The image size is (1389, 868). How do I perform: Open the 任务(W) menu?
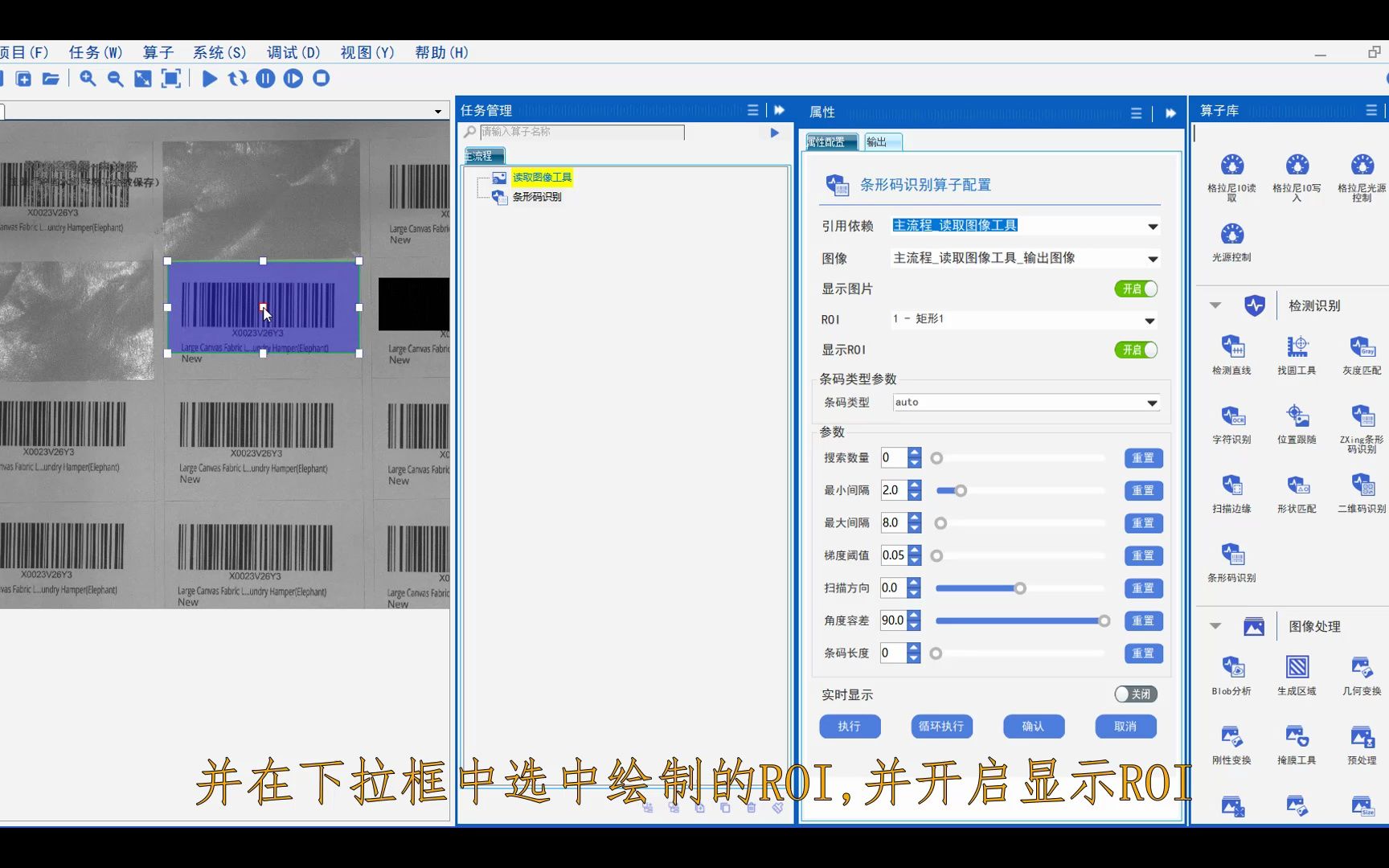click(96, 52)
